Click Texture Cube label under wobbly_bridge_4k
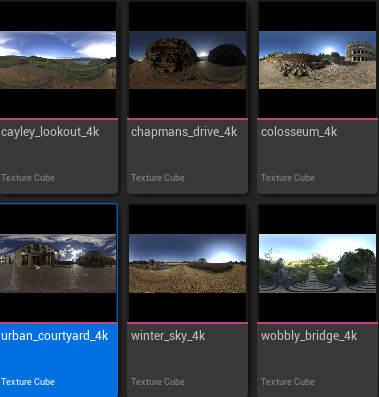Viewport: 379px width, 397px height. tap(288, 381)
